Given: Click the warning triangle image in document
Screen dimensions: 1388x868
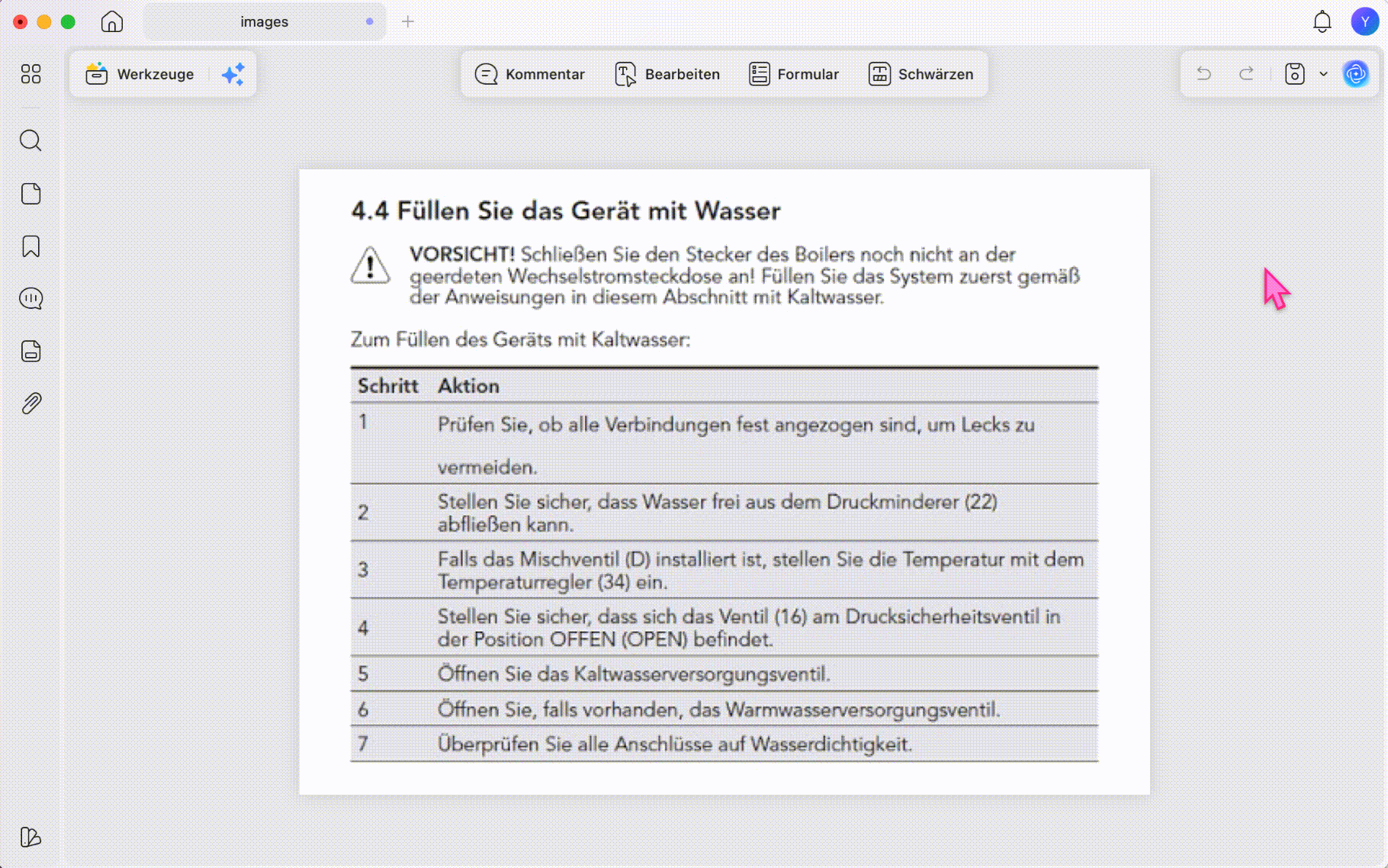Looking at the screenshot, I should (x=371, y=265).
